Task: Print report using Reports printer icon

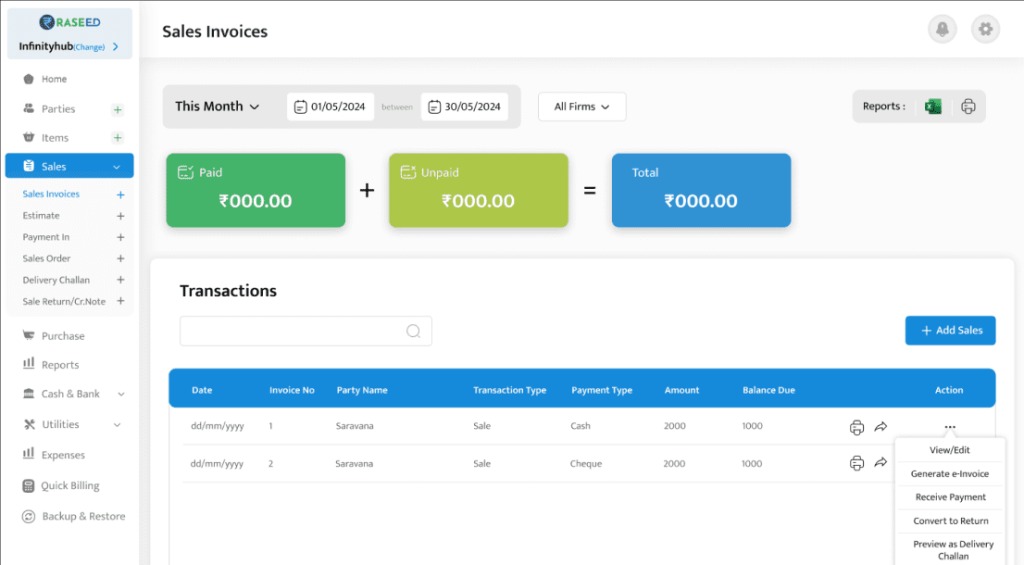Action: (x=968, y=107)
